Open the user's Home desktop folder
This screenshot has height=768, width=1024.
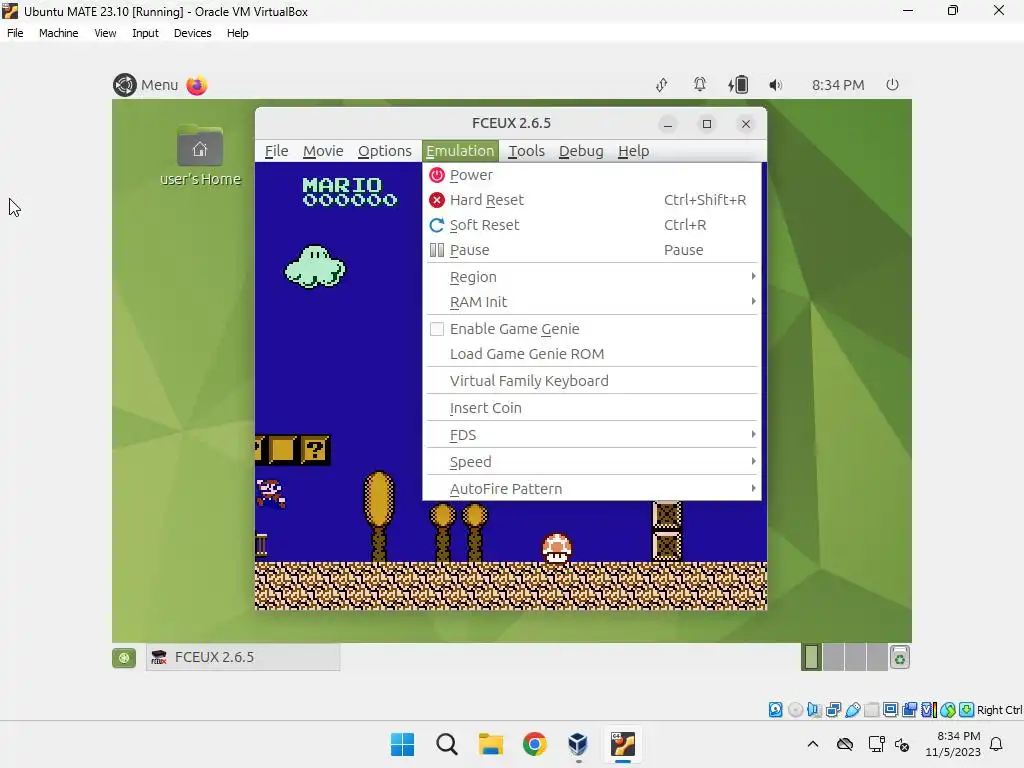200,155
